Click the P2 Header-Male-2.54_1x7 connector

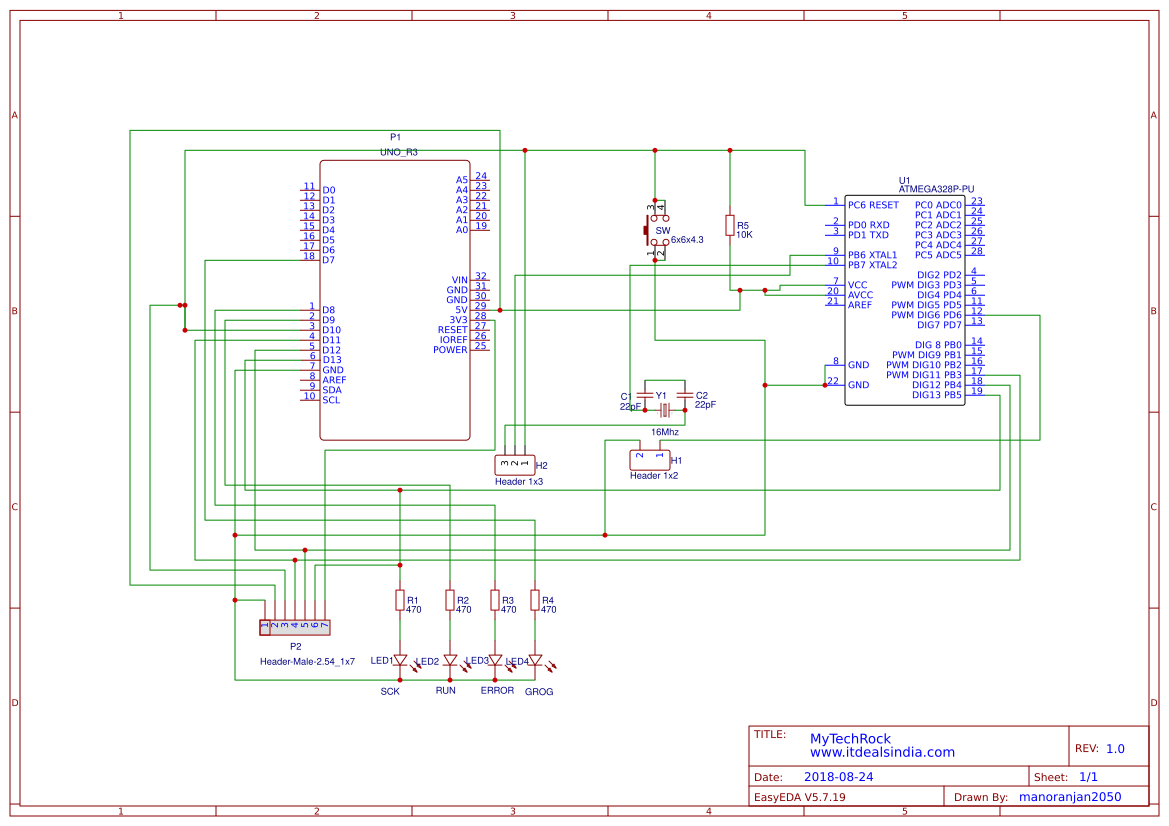tap(294, 626)
